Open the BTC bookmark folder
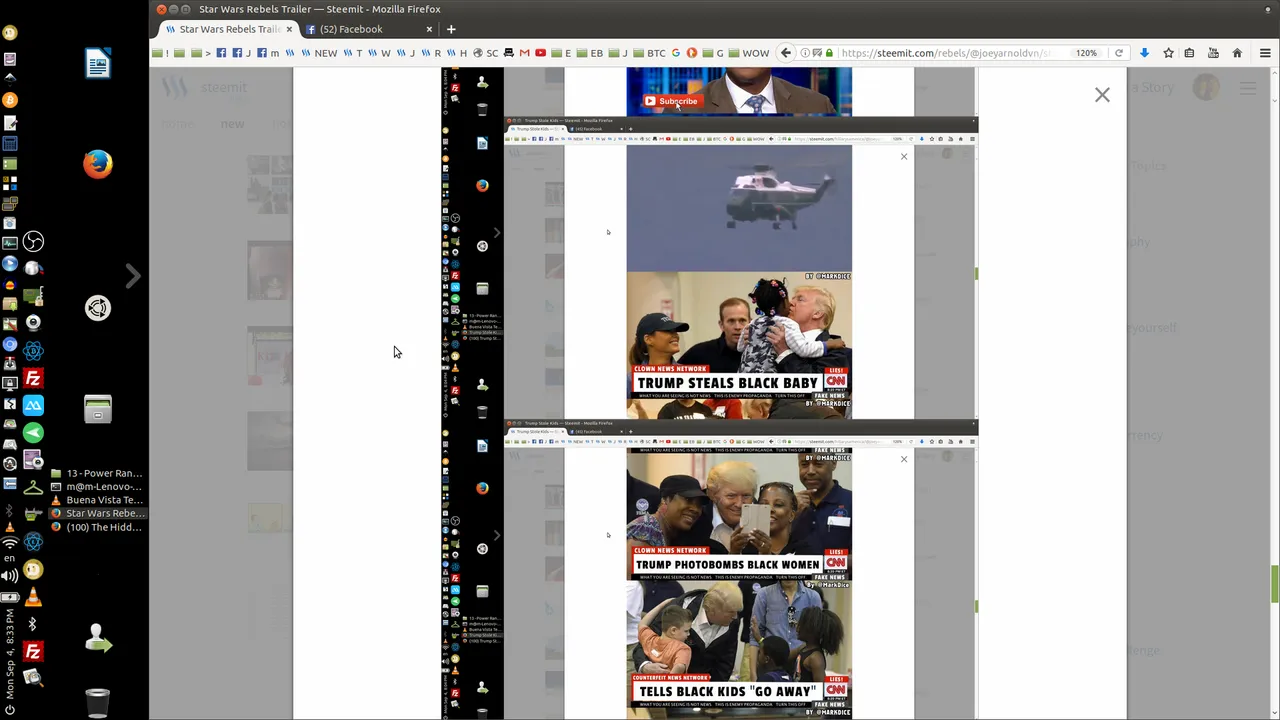The height and width of the screenshot is (720, 1280). (x=650, y=53)
